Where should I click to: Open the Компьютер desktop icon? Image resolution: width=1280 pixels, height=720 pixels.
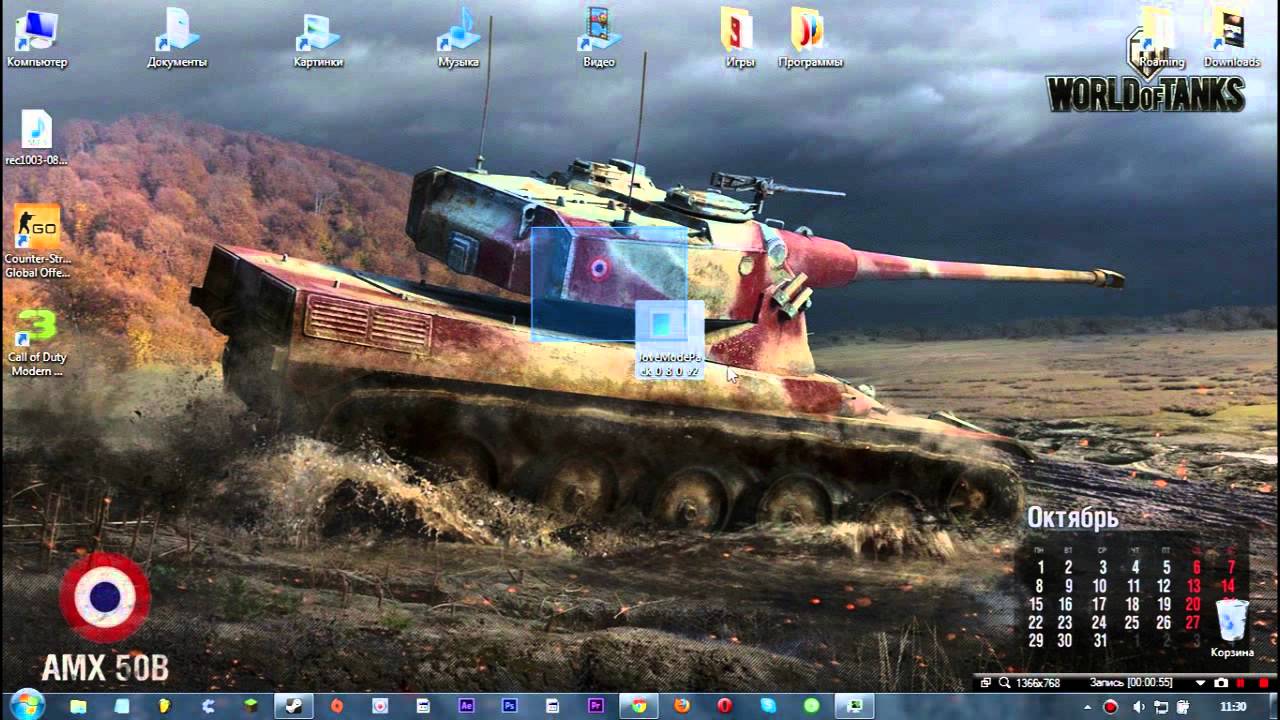[x=37, y=38]
